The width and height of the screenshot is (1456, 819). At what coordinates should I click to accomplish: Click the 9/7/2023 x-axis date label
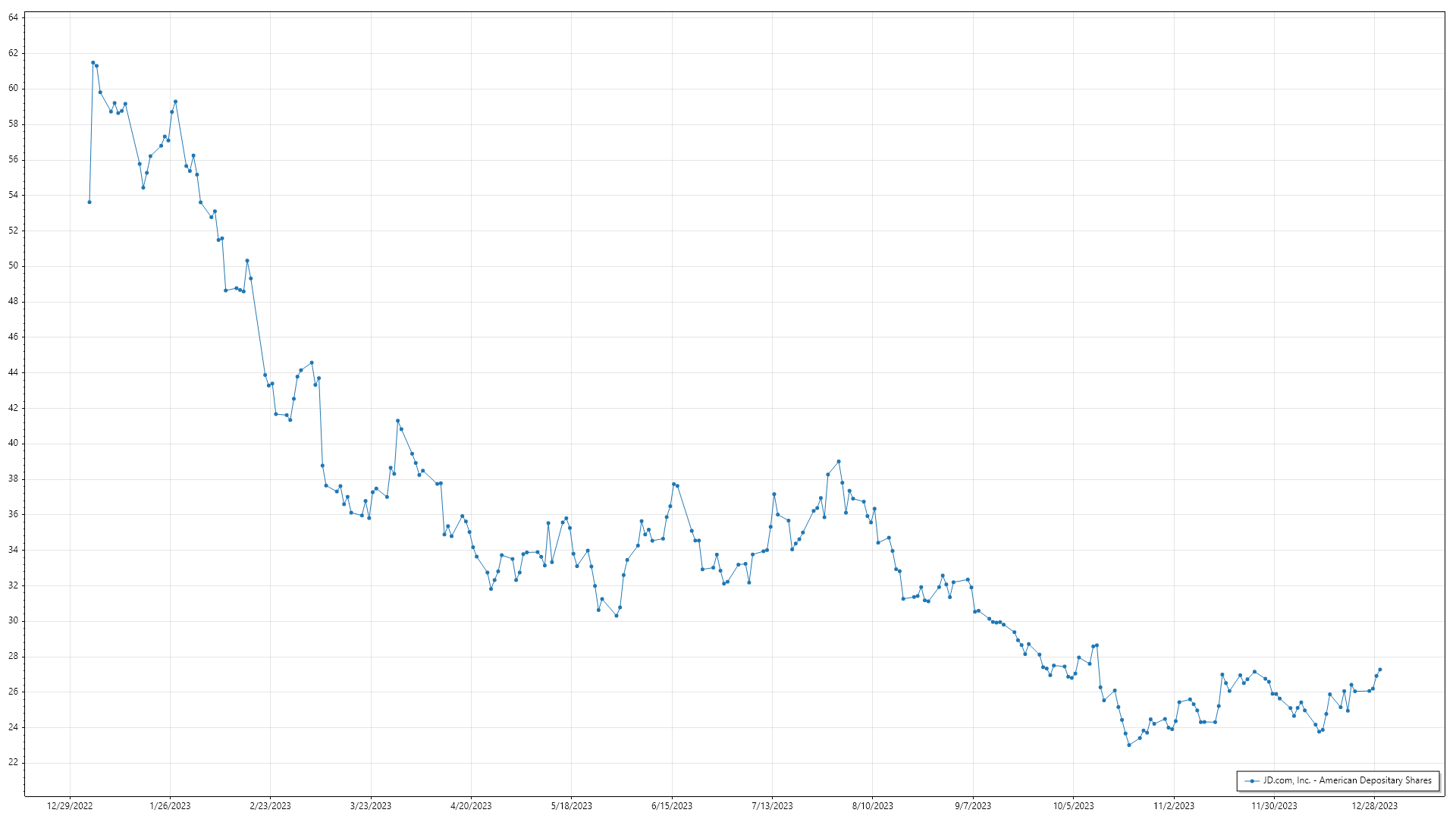pos(973,806)
